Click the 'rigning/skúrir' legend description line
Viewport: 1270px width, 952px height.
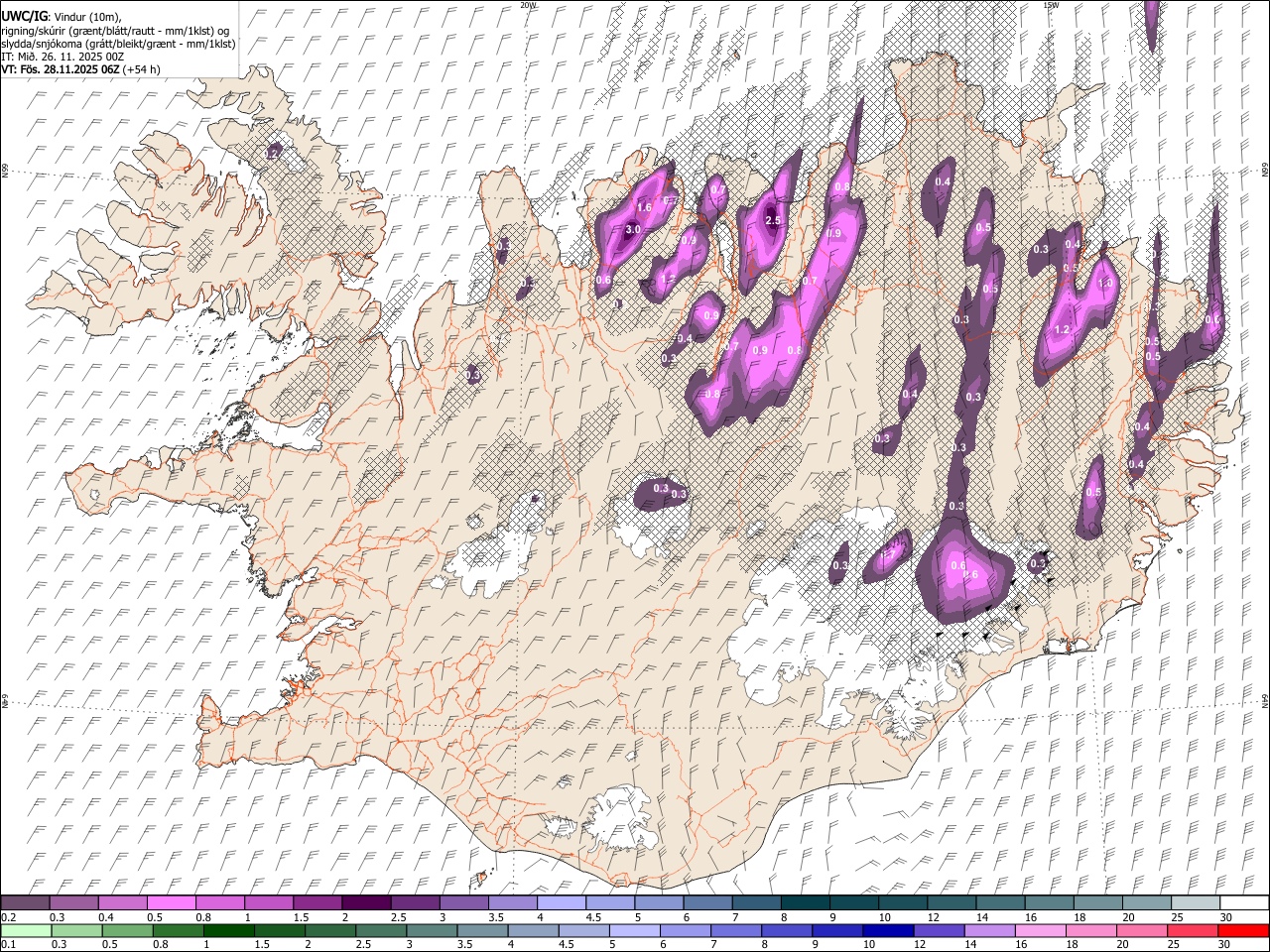tap(115, 31)
